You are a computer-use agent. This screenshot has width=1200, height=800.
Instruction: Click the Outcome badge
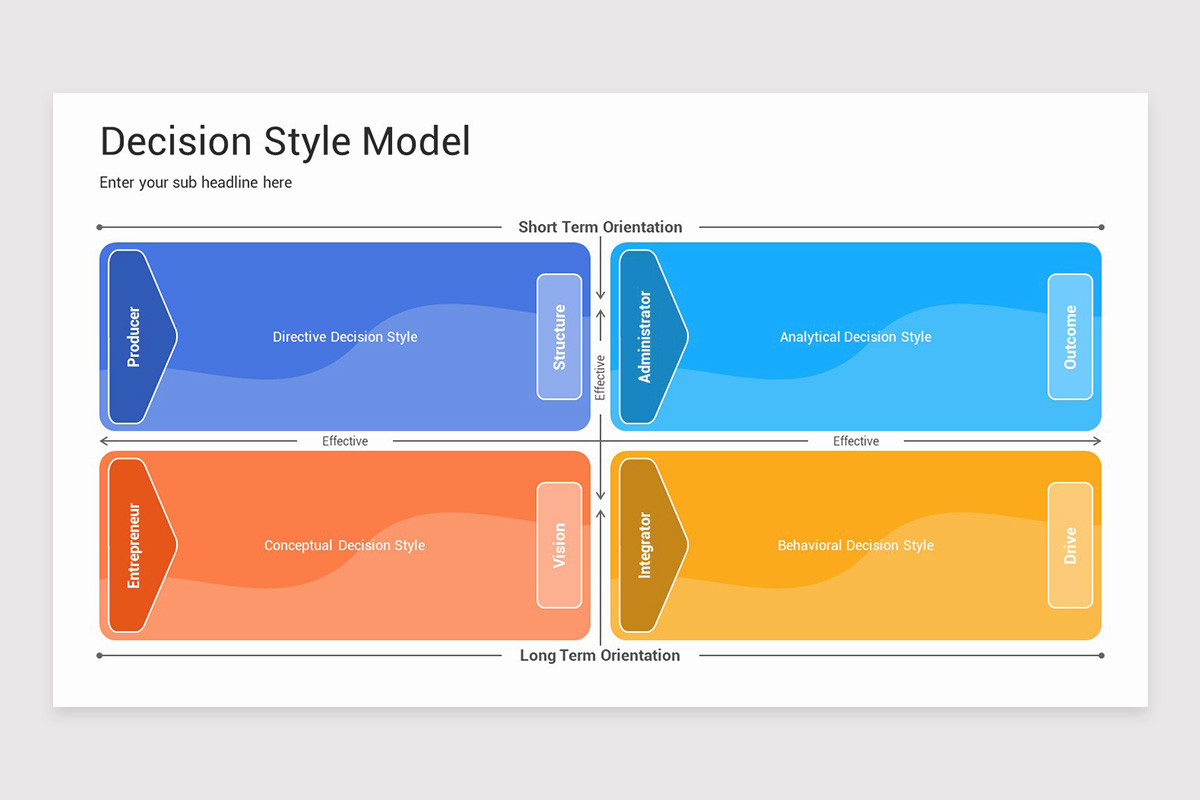coord(1070,336)
